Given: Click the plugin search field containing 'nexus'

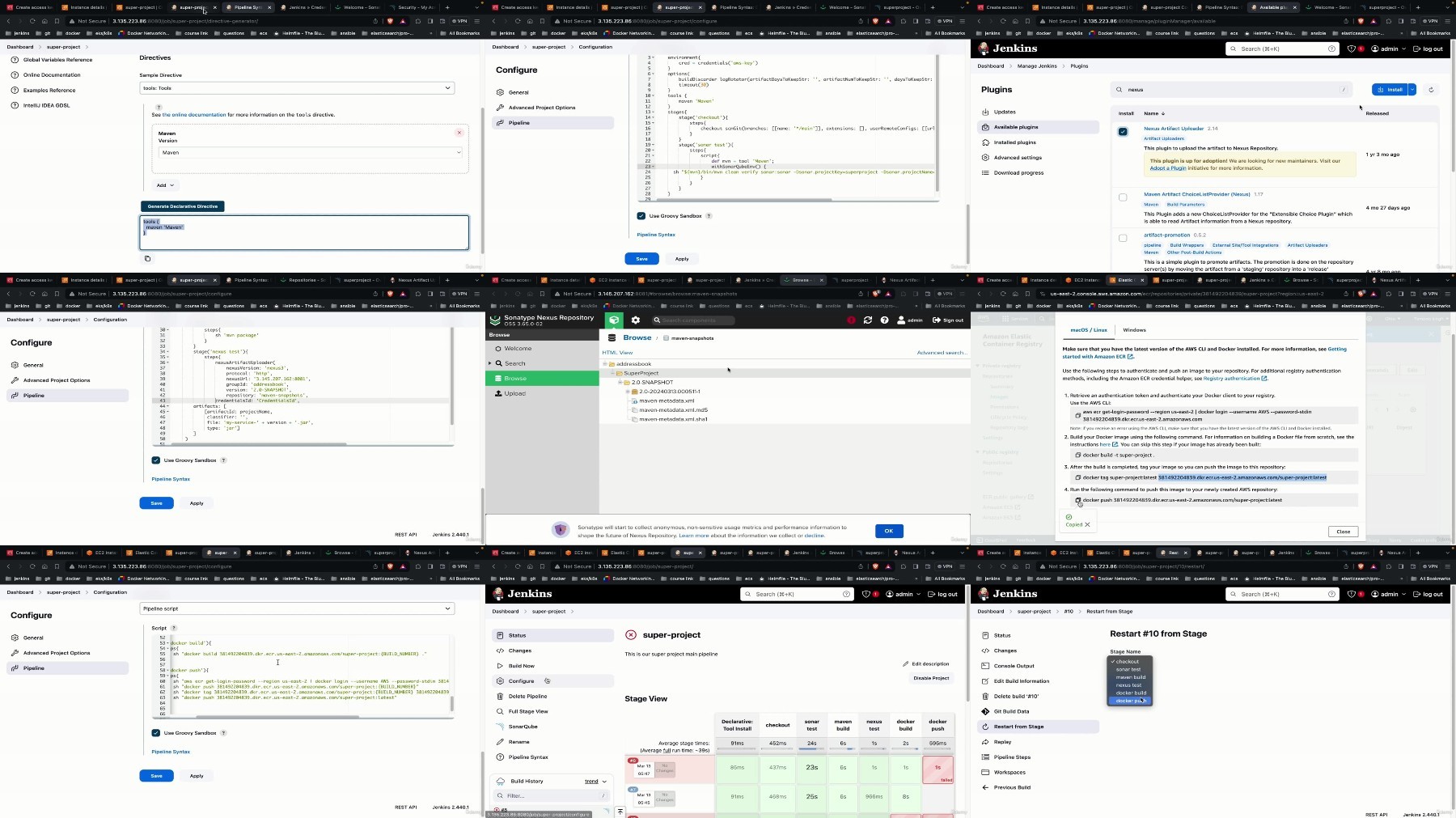Looking at the screenshot, I should [1231, 90].
